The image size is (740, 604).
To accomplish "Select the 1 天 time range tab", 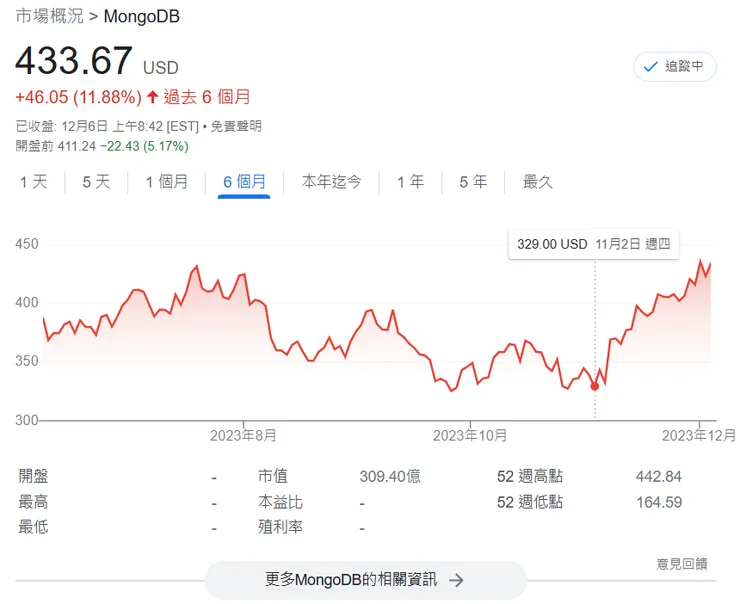I will pyautogui.click(x=34, y=182).
